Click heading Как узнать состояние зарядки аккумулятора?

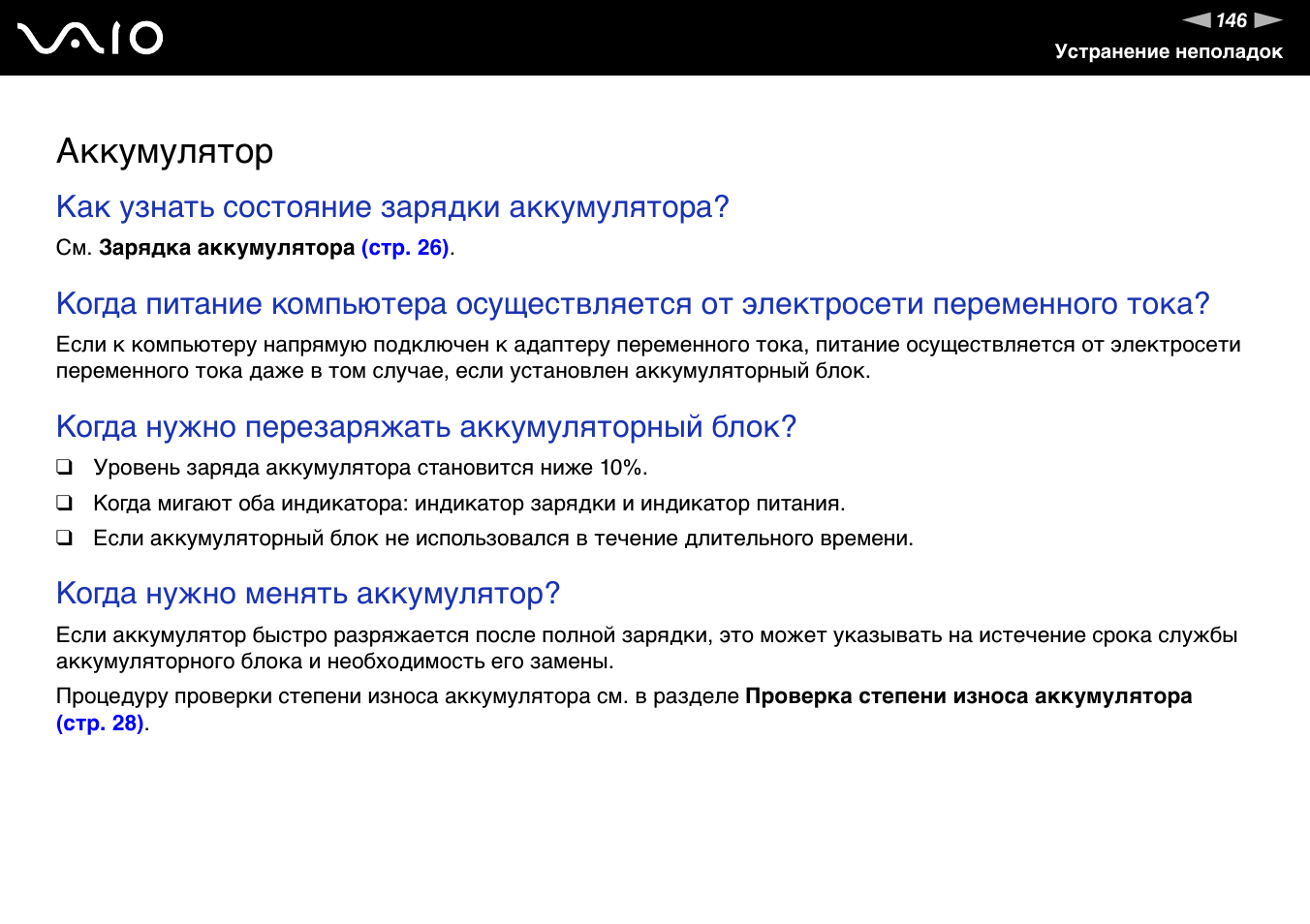(392, 207)
